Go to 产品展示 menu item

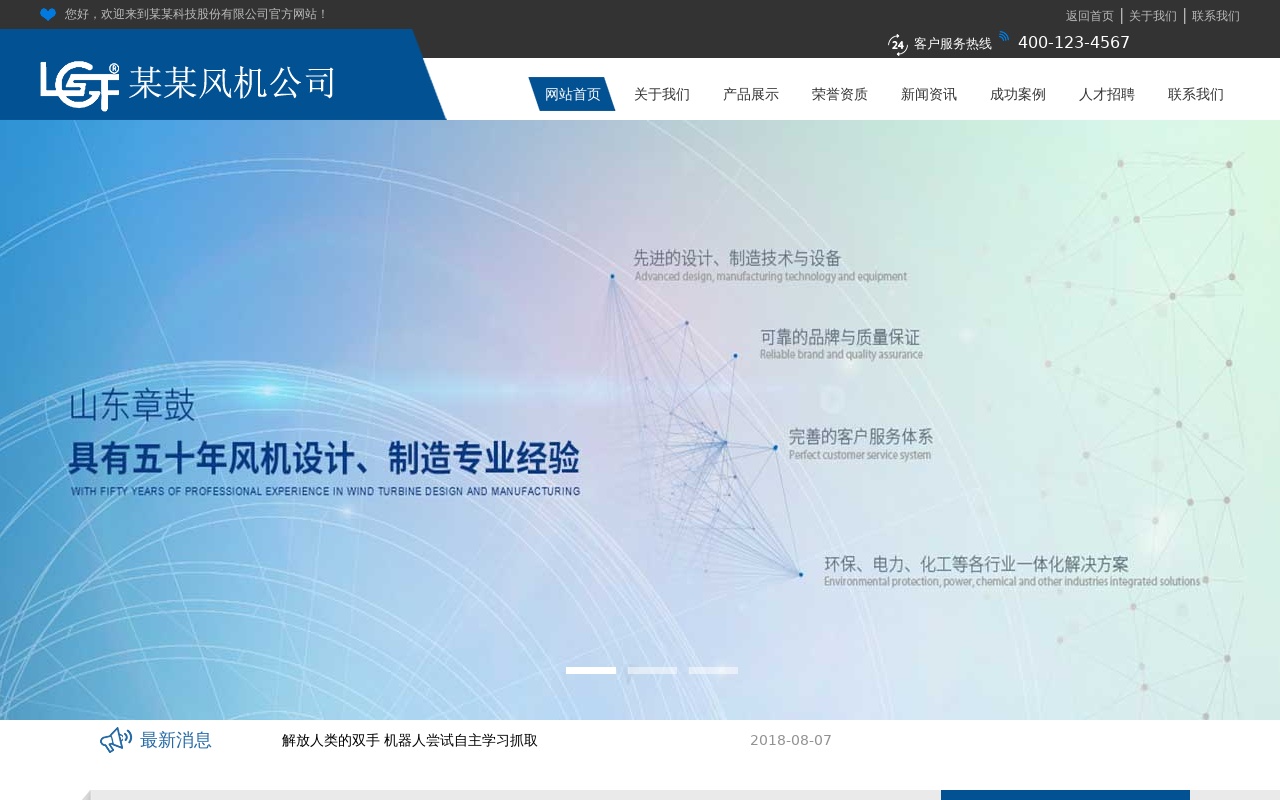tap(751, 94)
